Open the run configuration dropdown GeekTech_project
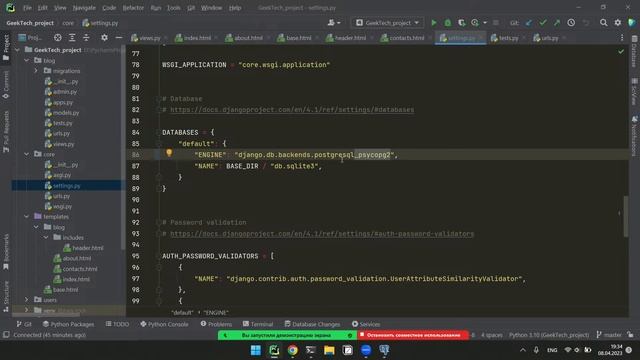Image resolution: width=640 pixels, height=360 pixels. point(387,23)
